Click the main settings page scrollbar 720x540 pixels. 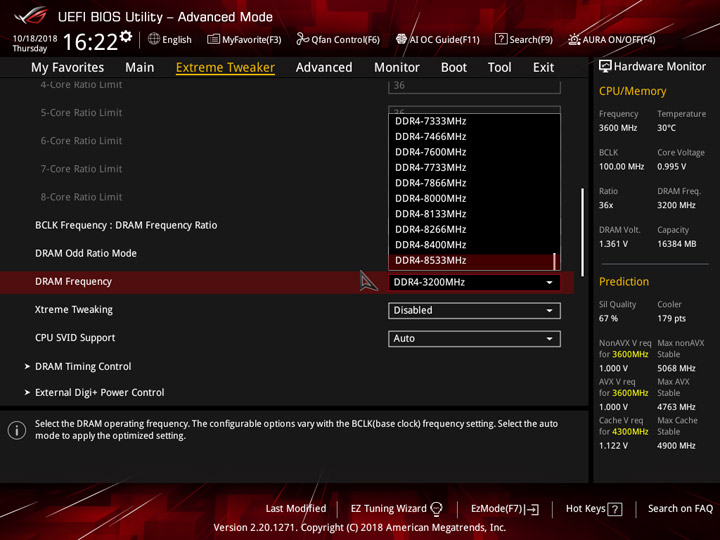(x=582, y=232)
